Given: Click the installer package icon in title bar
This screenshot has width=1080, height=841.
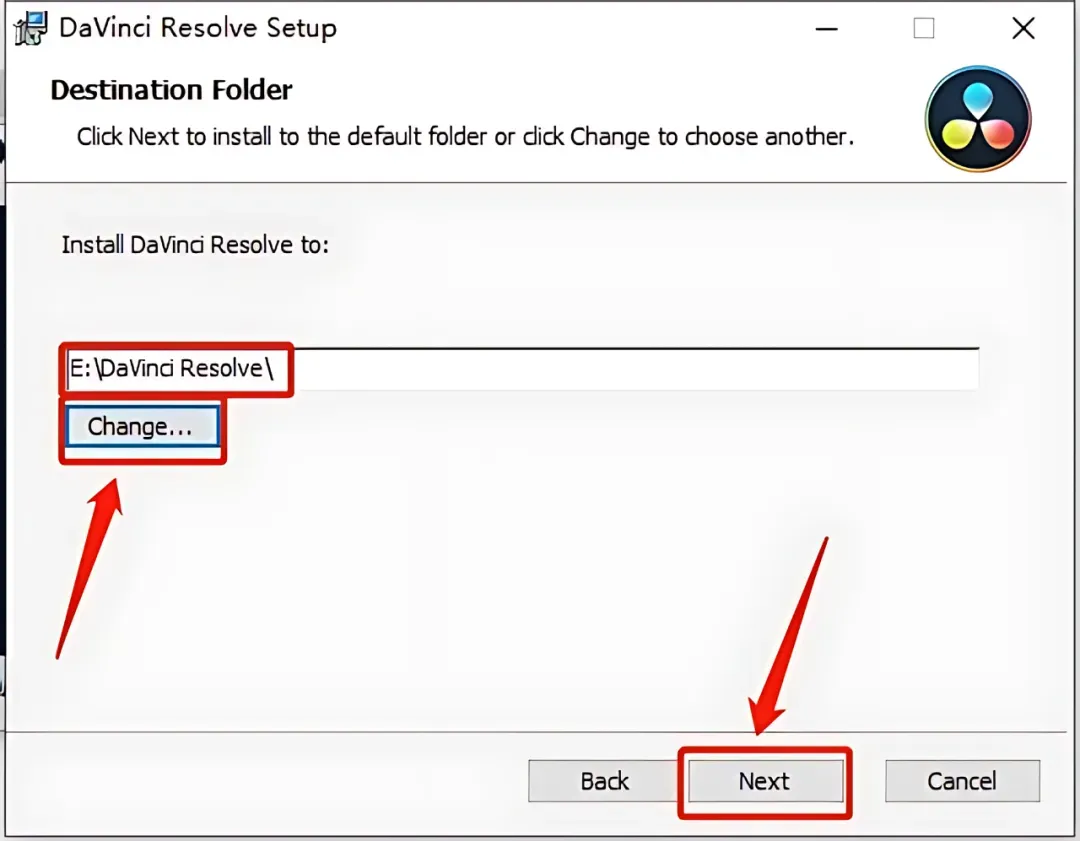Looking at the screenshot, I should (31, 28).
